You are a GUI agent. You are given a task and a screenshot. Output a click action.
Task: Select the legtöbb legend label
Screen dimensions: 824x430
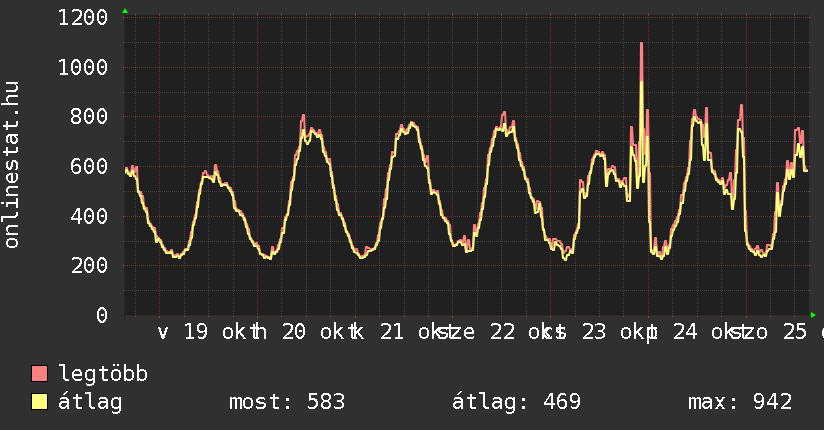tap(104, 374)
